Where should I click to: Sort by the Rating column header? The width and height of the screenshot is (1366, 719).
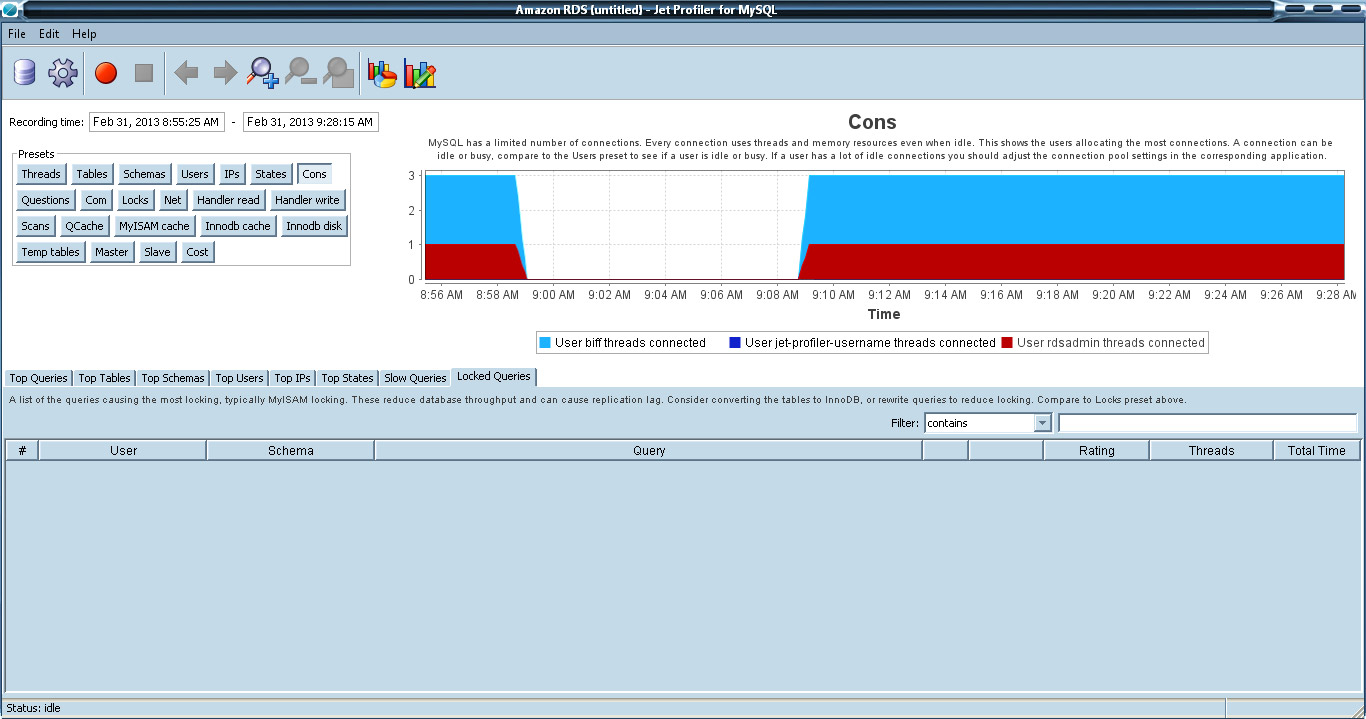1097,451
